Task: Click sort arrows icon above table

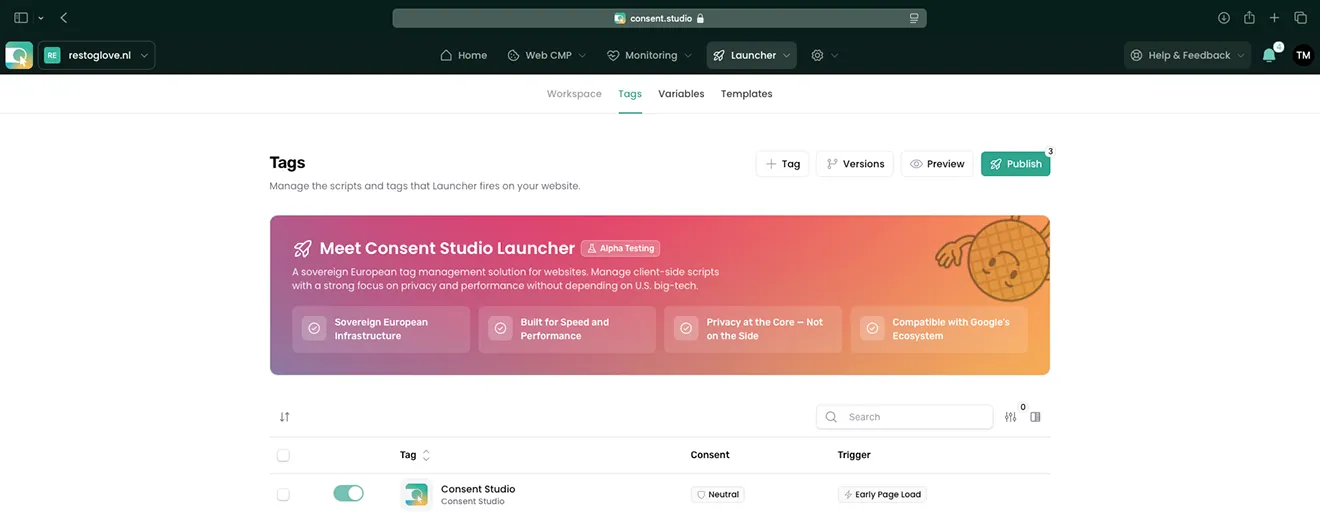Action: pyautogui.click(x=285, y=417)
